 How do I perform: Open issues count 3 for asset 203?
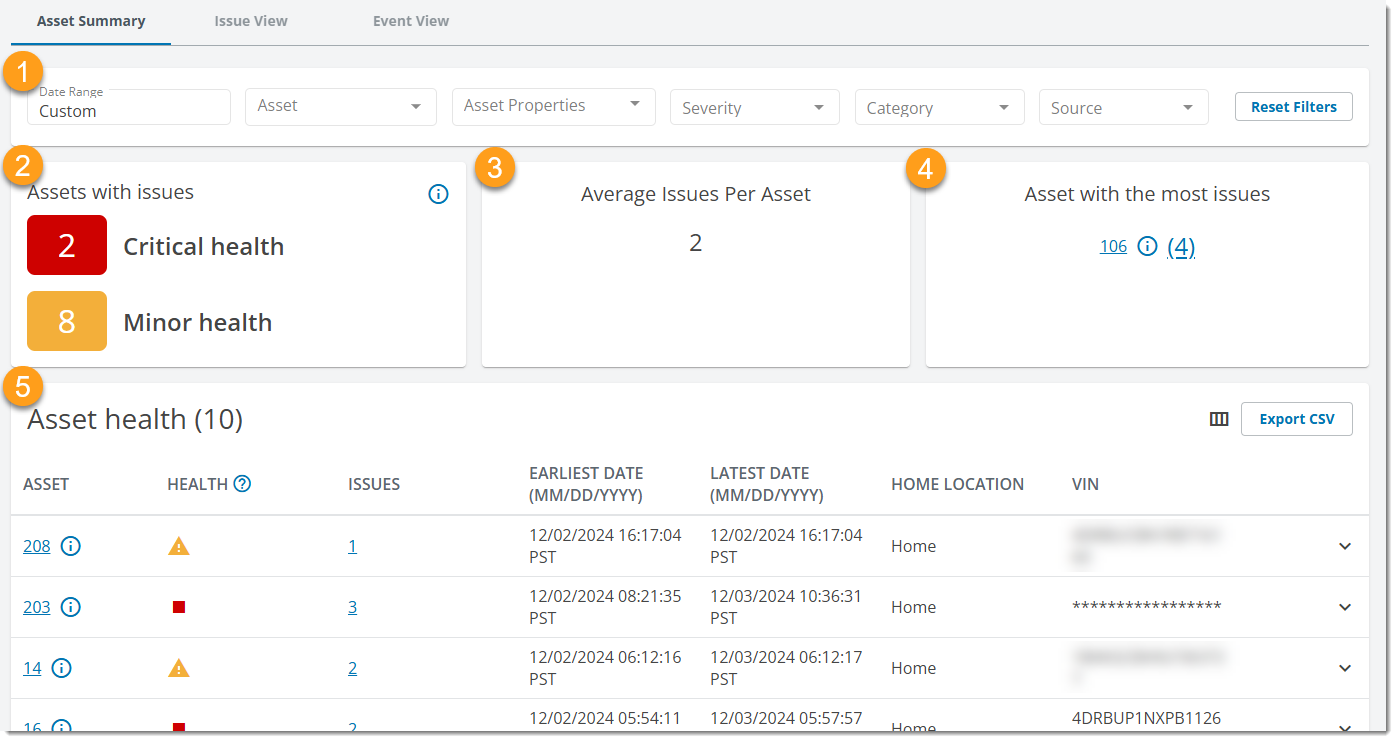(x=352, y=607)
